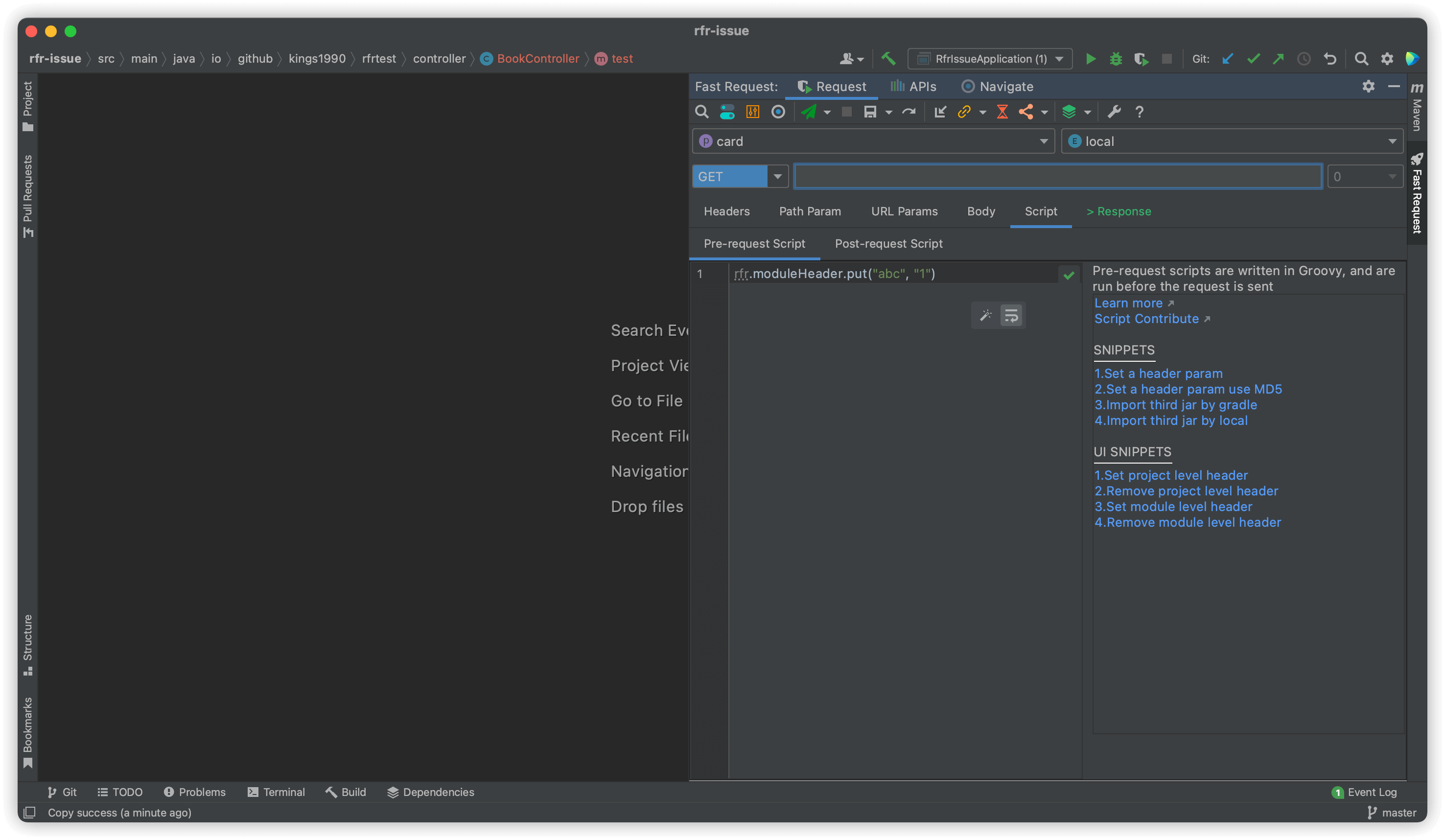
Task: Open the Fast Request wrench settings icon
Action: [x=1114, y=112]
